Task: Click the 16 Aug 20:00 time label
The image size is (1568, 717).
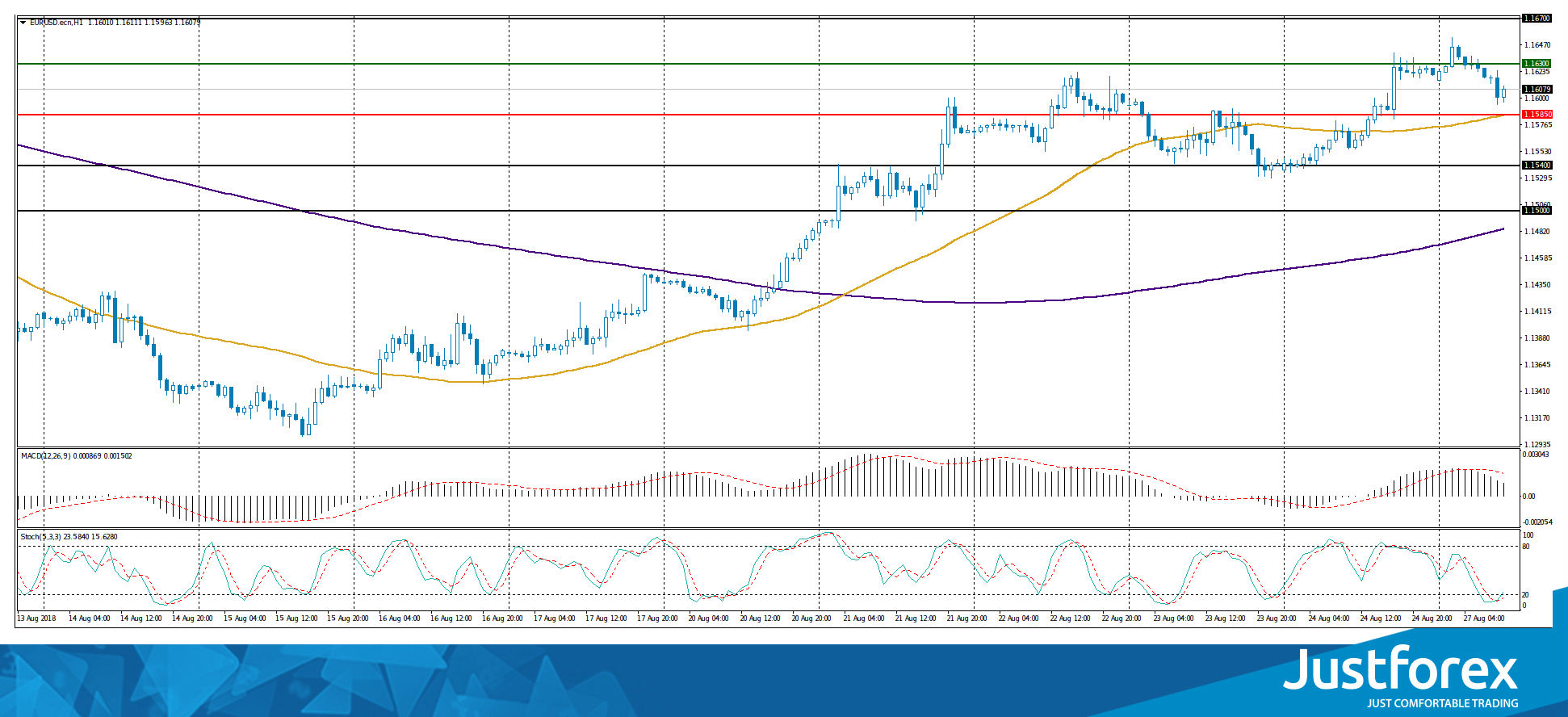Action: click(x=503, y=618)
